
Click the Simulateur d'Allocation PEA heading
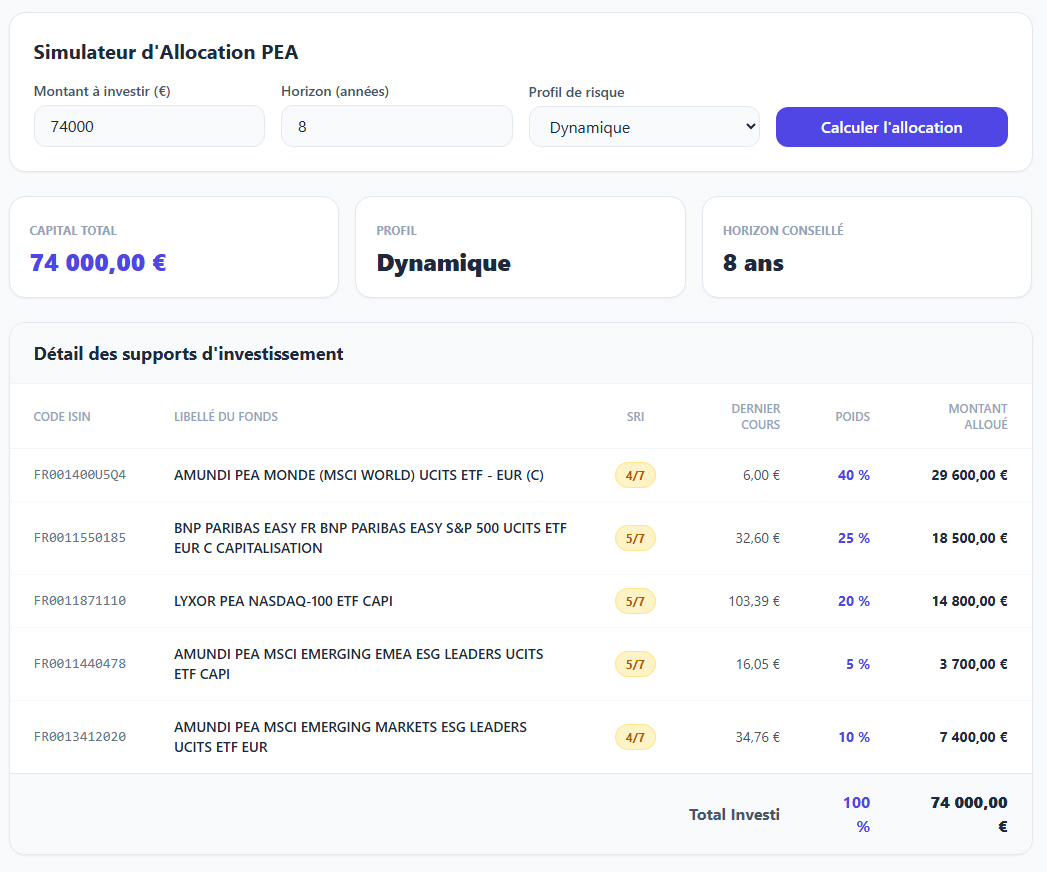pyautogui.click(x=166, y=52)
